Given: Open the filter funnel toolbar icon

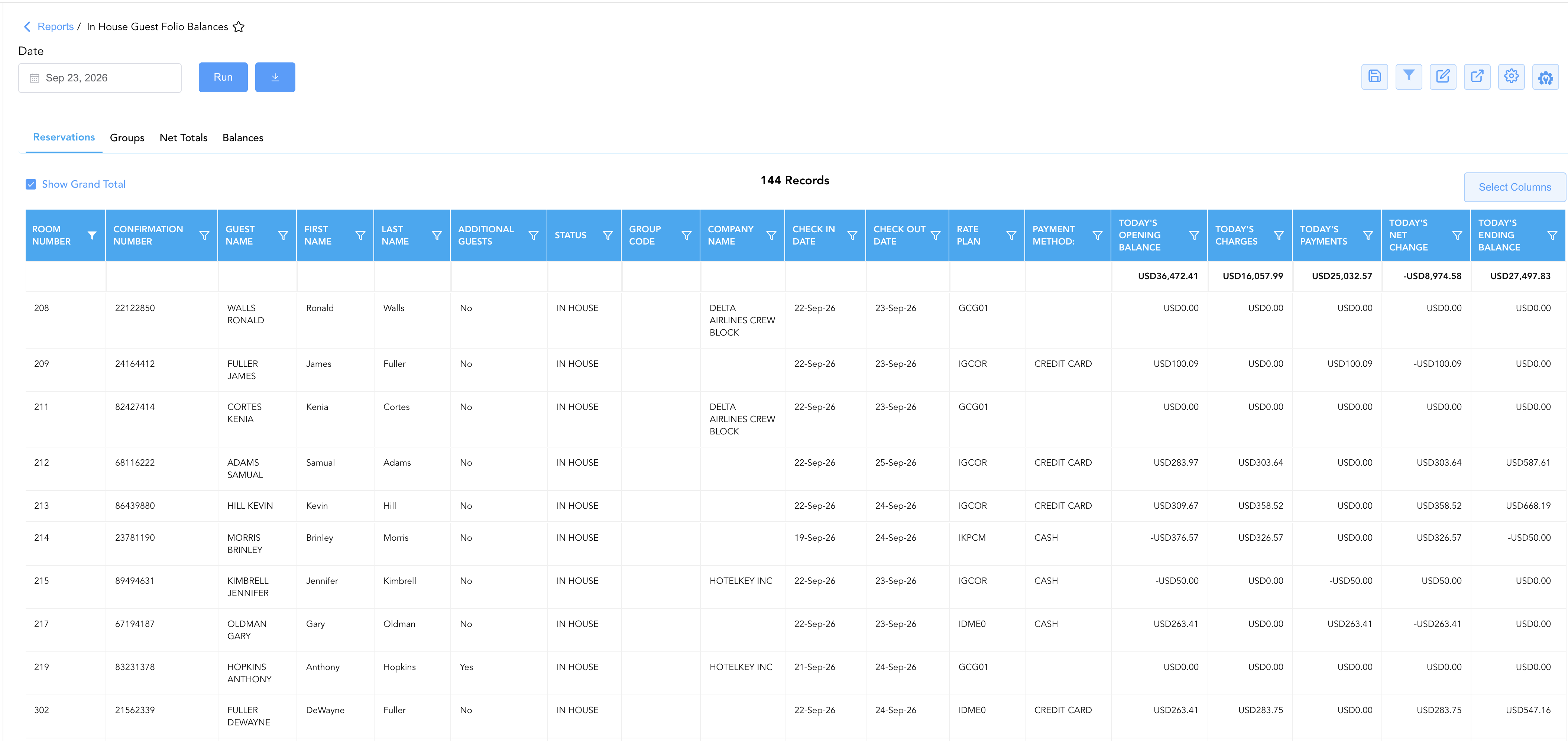Looking at the screenshot, I should click(x=1408, y=77).
